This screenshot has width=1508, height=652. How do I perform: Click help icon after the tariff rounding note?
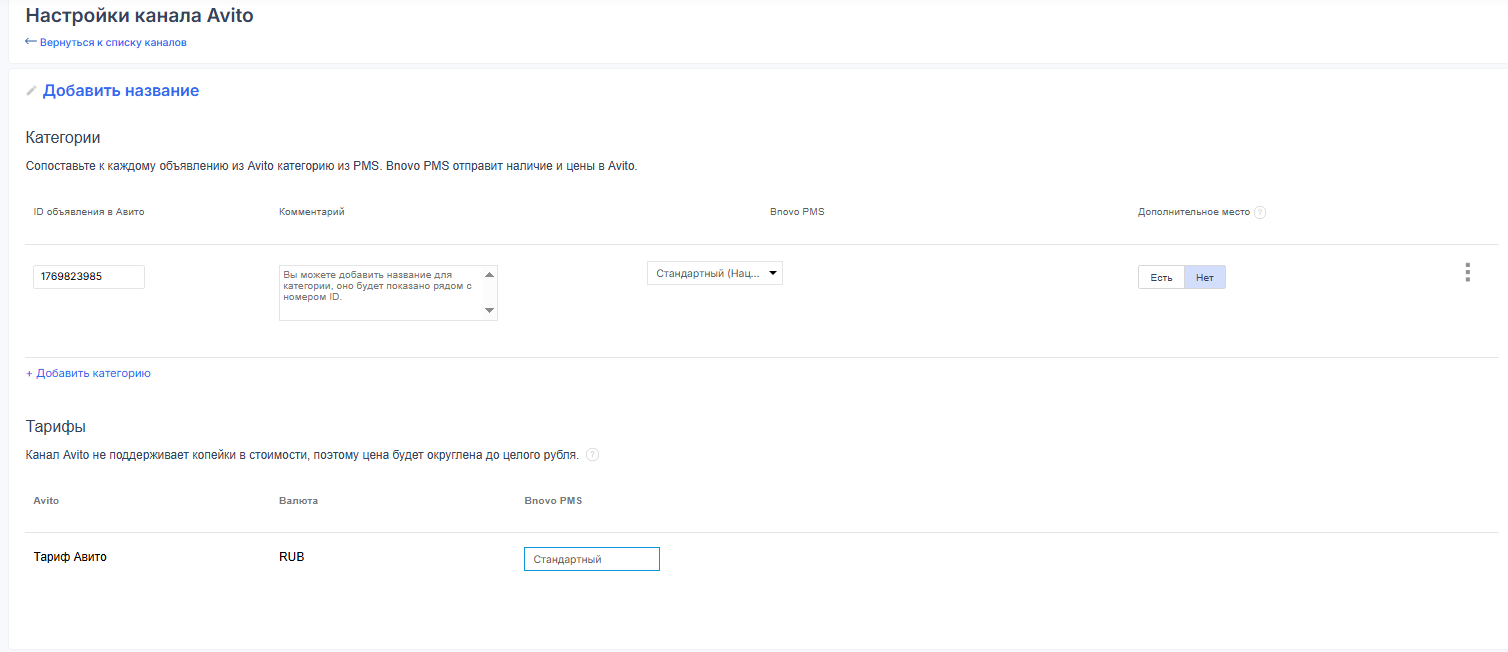tap(592, 455)
